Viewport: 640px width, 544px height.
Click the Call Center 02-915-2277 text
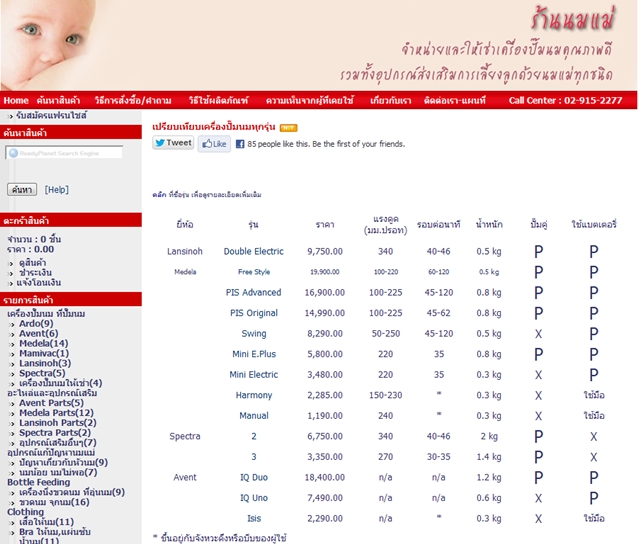[565, 100]
